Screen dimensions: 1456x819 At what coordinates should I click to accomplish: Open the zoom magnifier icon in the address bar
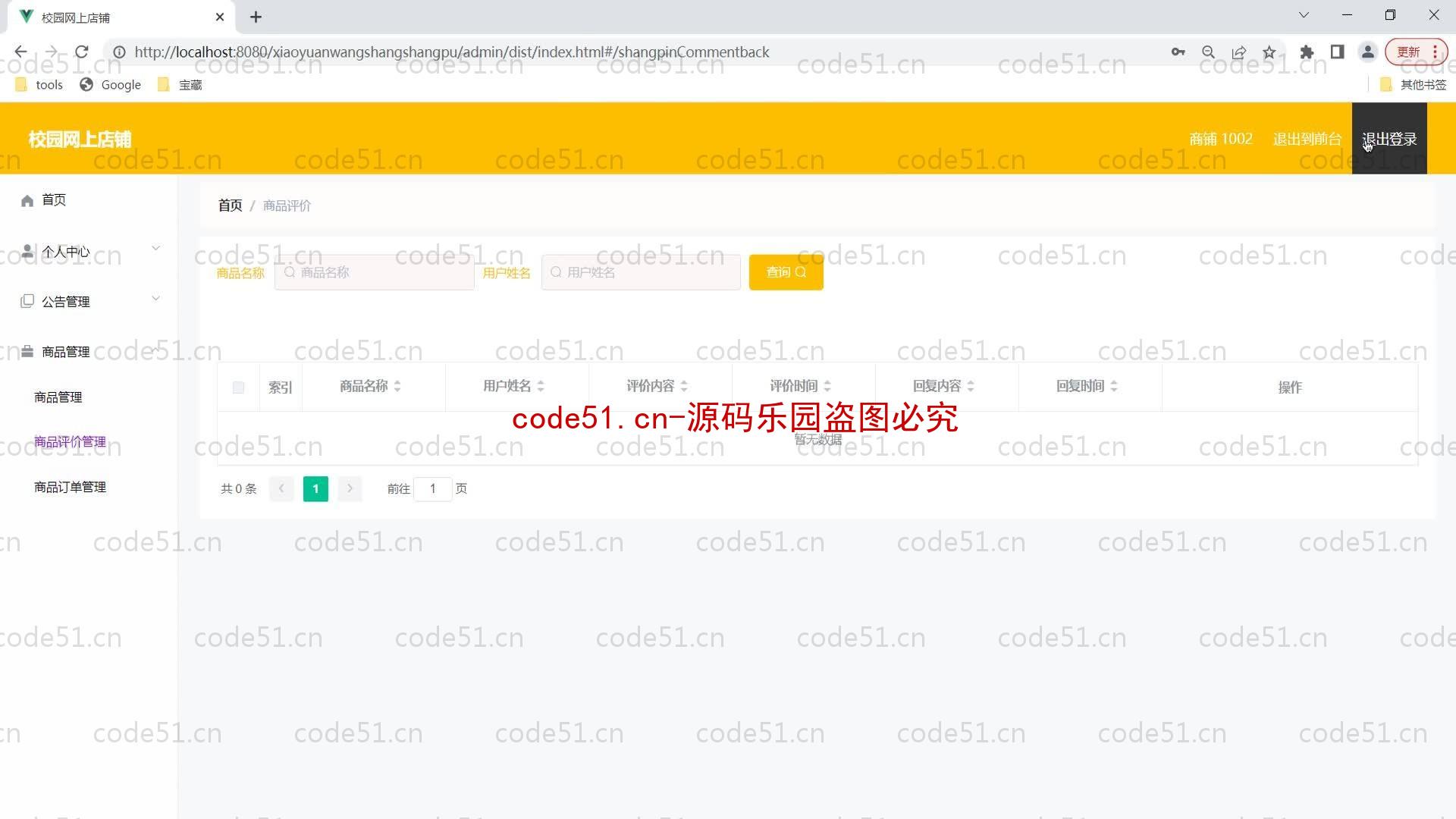click(1208, 52)
